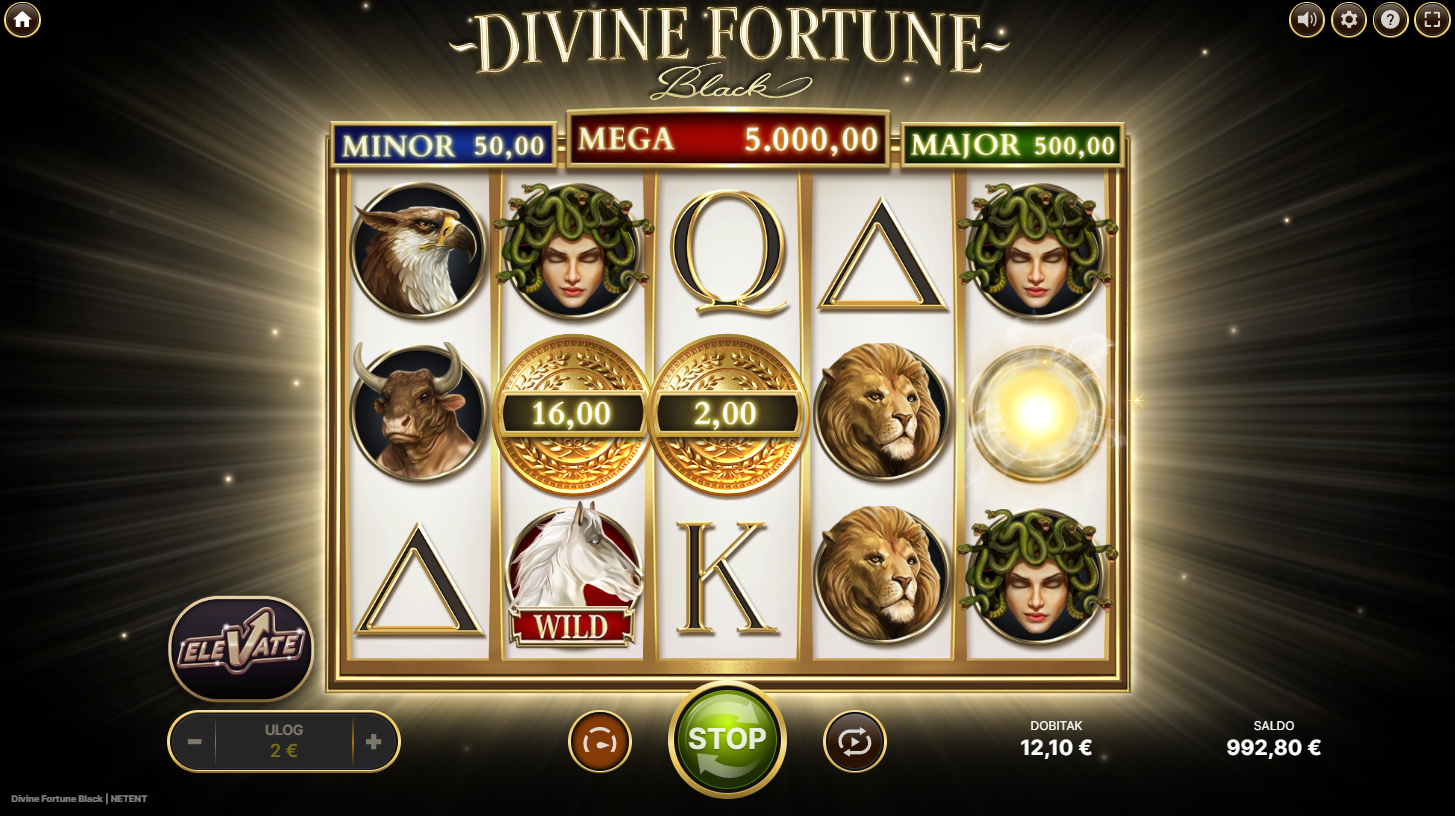Click the Mega 5.000,00 jackpot banner
The width and height of the screenshot is (1455, 816).
[x=728, y=139]
